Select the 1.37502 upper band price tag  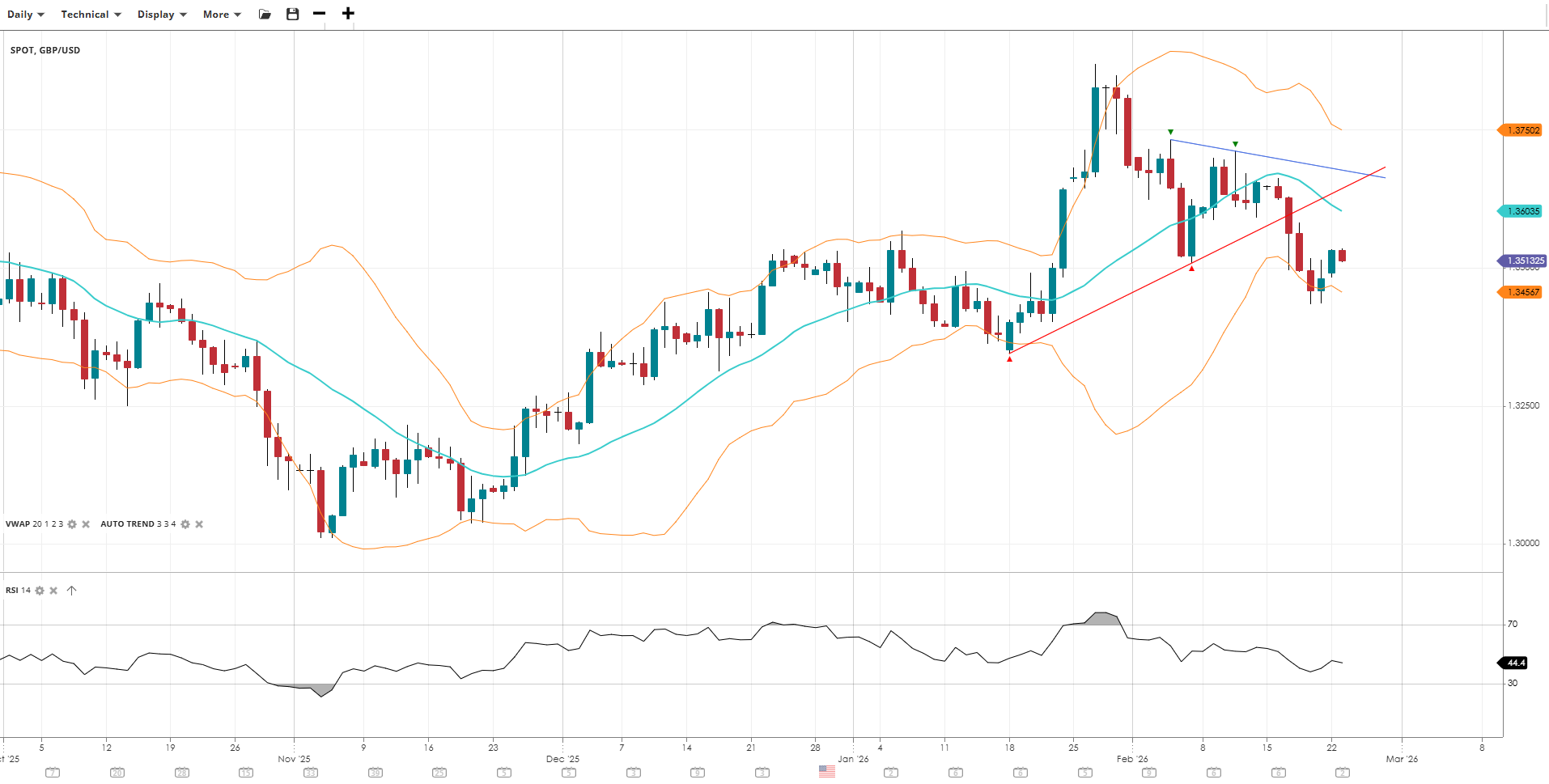(1522, 130)
